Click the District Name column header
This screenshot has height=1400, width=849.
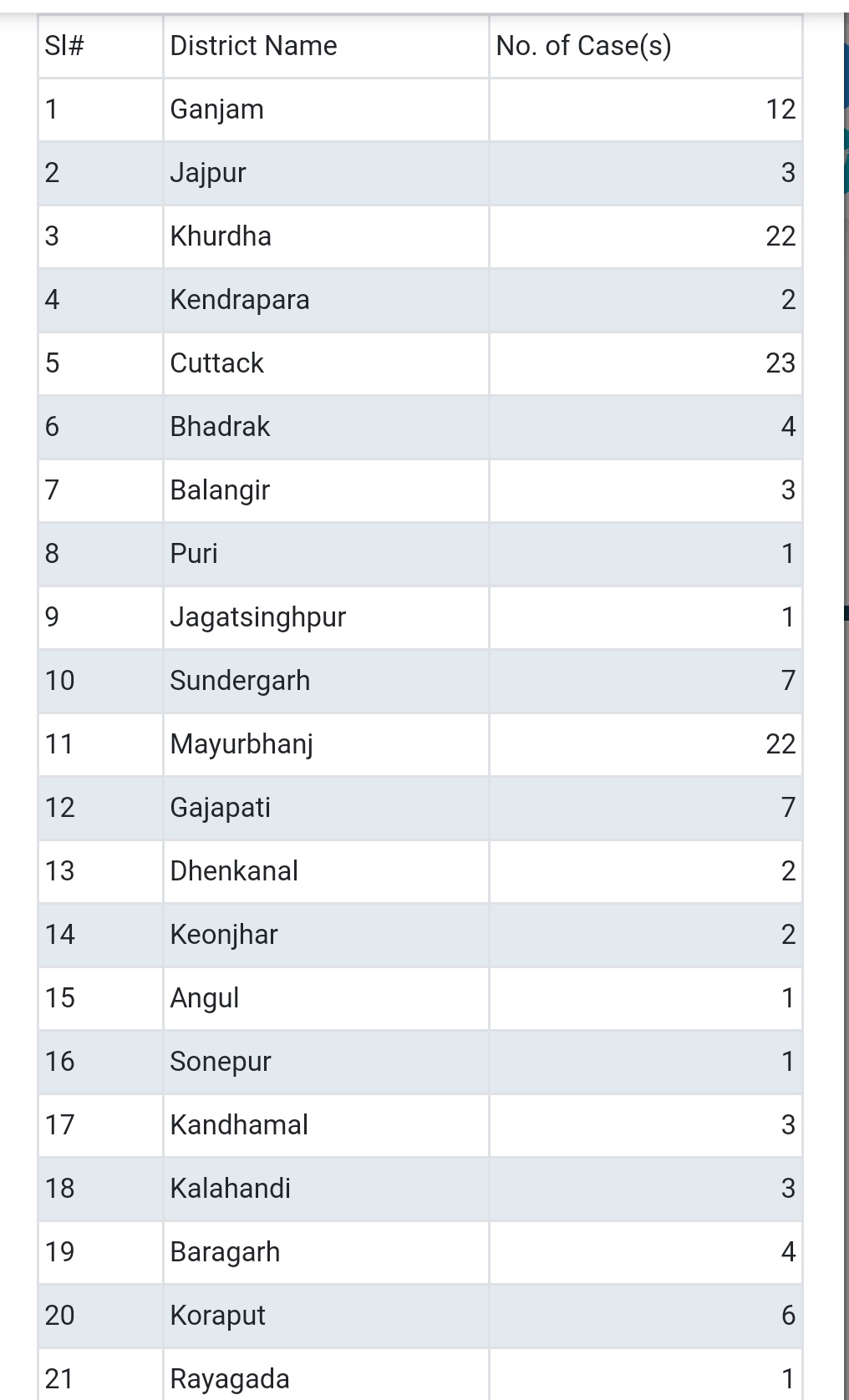tap(253, 46)
